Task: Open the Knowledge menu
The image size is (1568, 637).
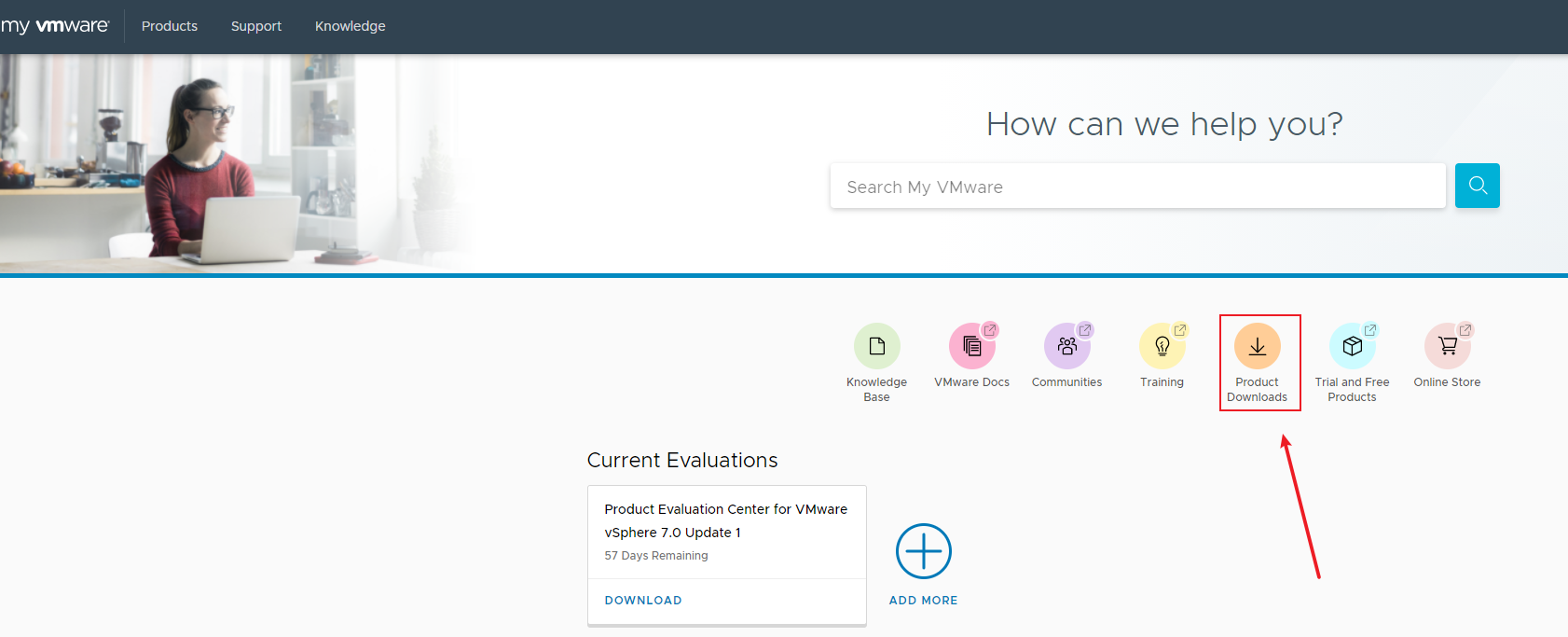Action: point(351,26)
